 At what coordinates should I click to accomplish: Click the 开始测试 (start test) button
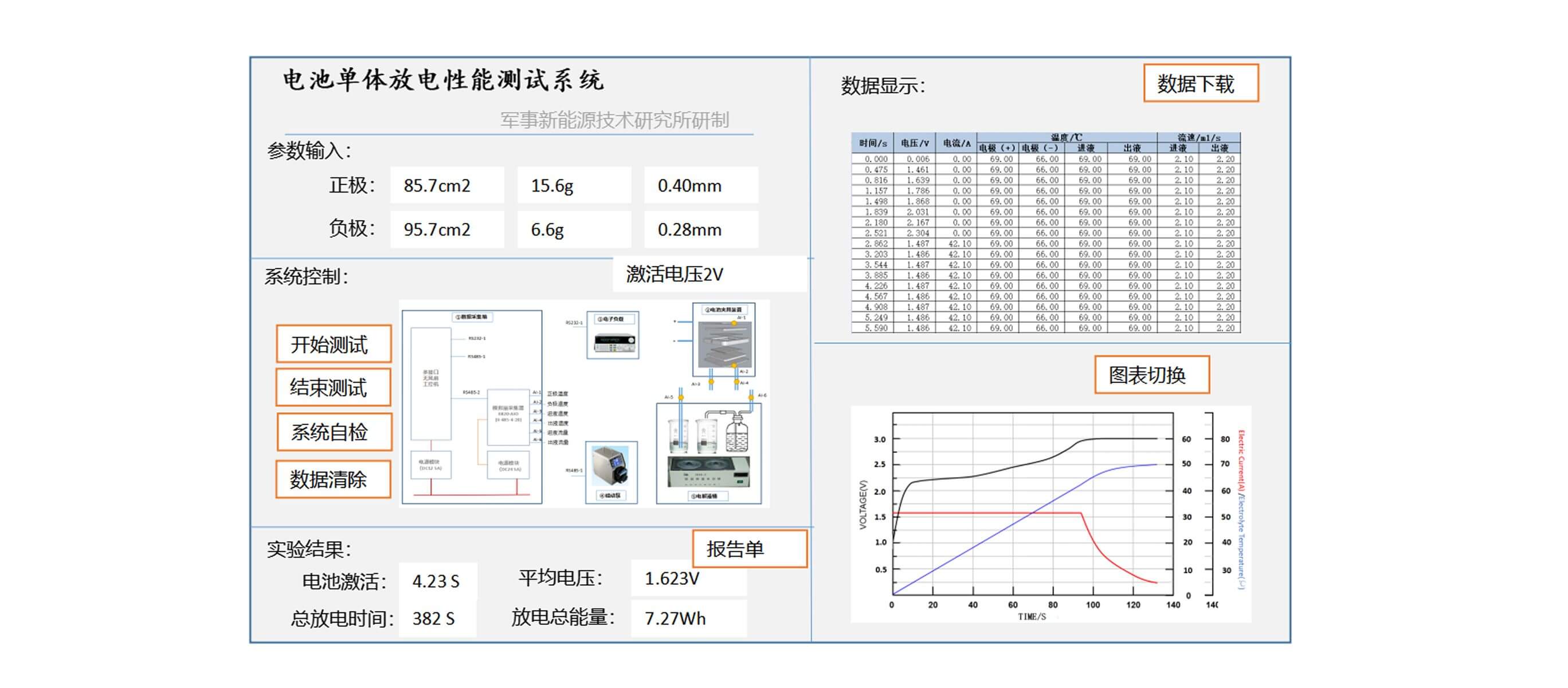click(333, 345)
